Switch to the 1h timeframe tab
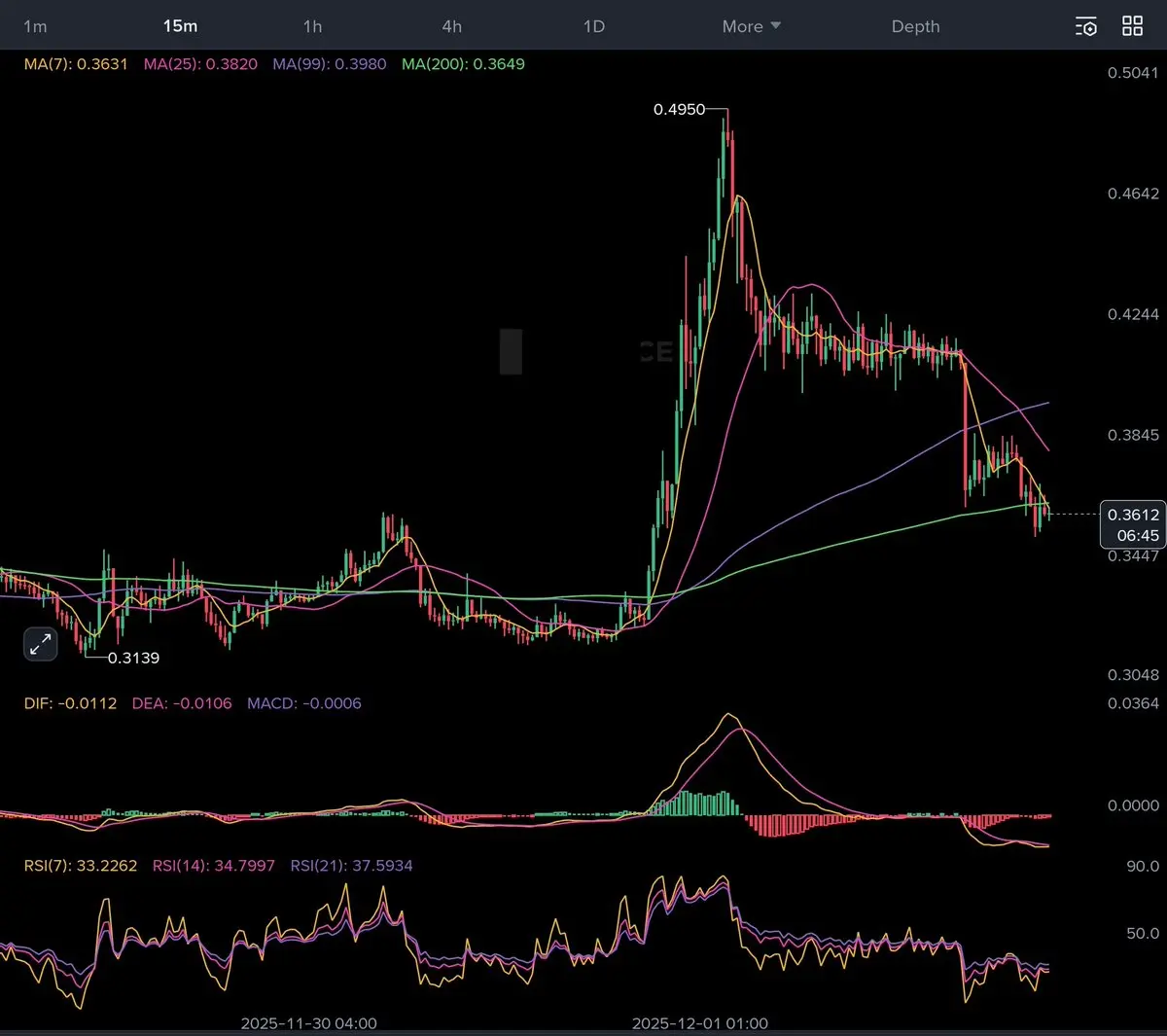Screen dimensions: 1167x1036 pyautogui.click(x=312, y=26)
